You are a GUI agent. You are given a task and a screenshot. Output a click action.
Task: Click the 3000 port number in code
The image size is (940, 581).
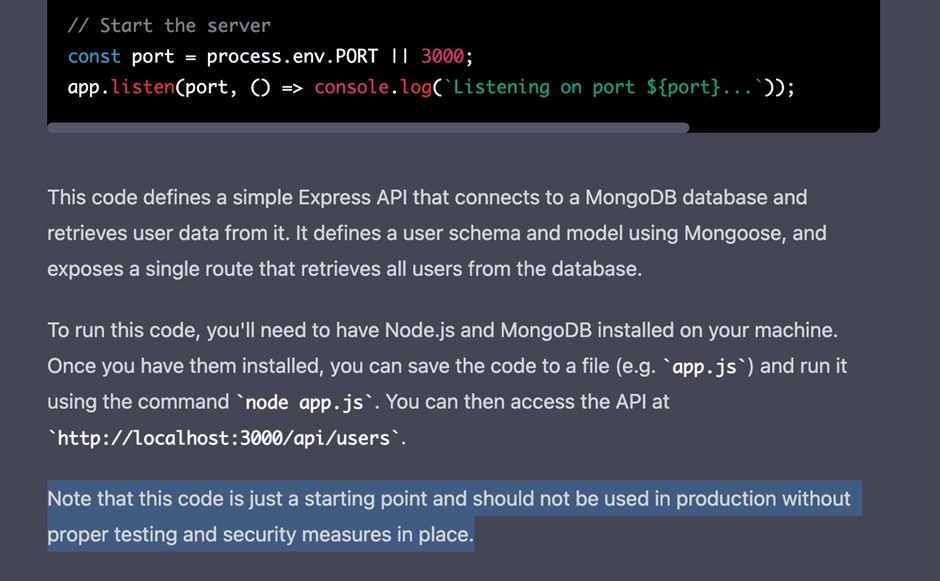point(443,56)
